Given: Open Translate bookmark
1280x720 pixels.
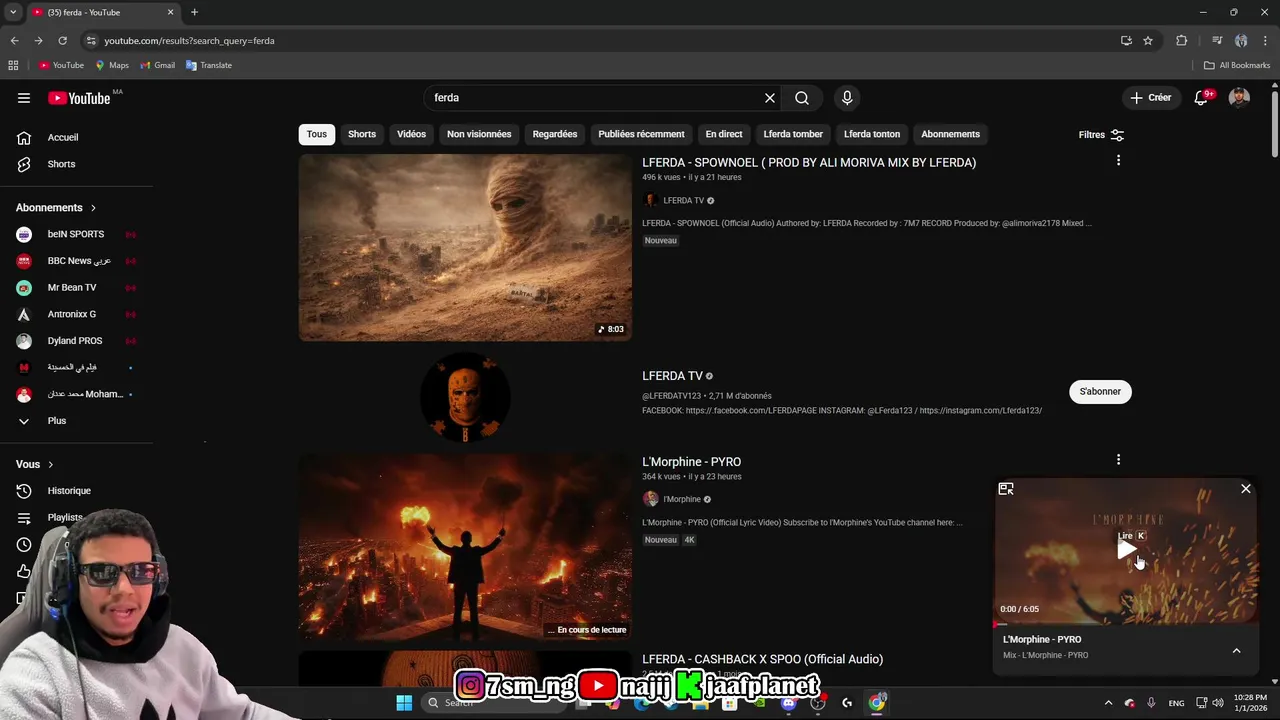Looking at the screenshot, I should pyautogui.click(x=209, y=65).
